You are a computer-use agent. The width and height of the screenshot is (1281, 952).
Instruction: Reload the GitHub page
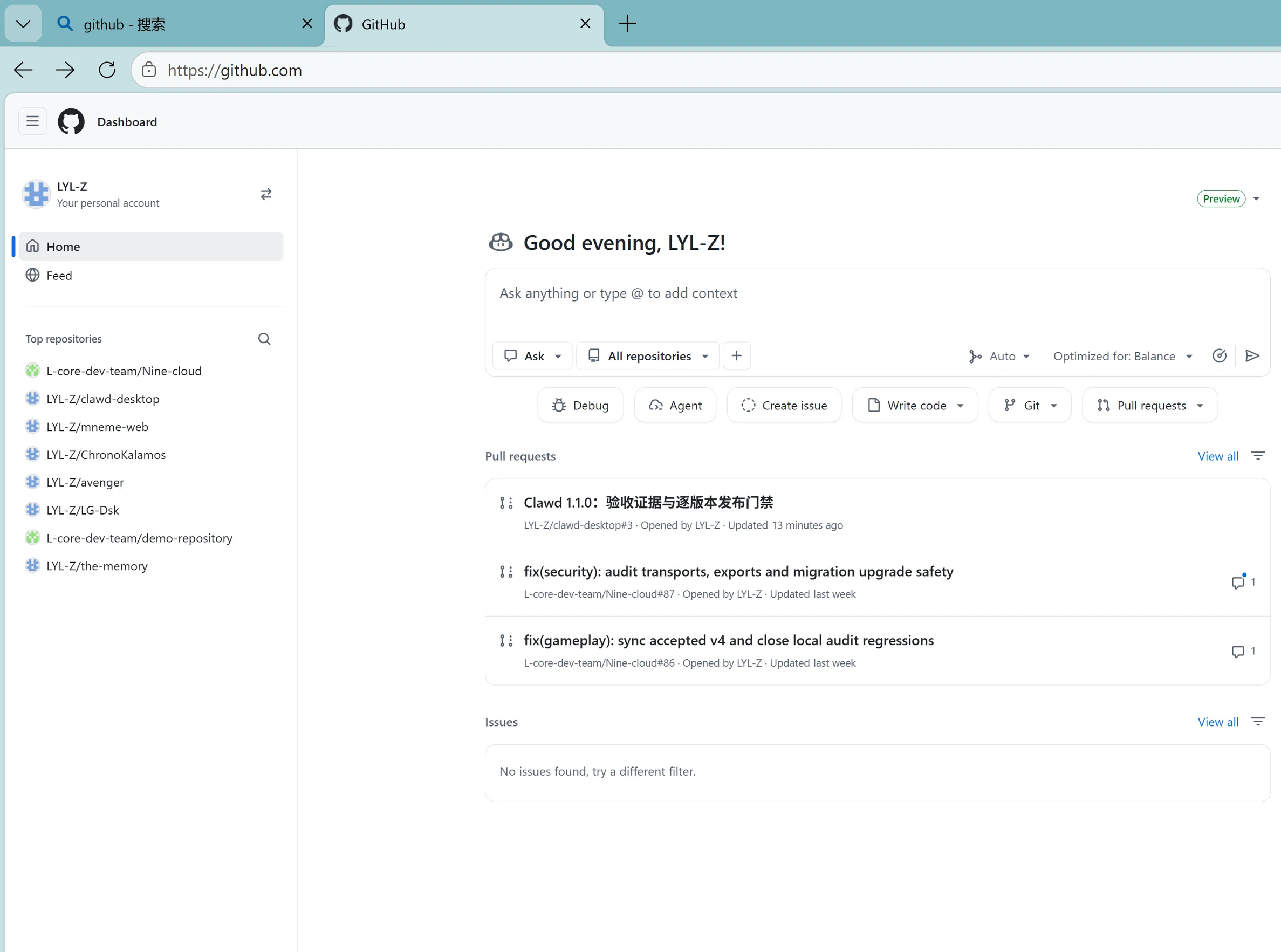pos(107,70)
